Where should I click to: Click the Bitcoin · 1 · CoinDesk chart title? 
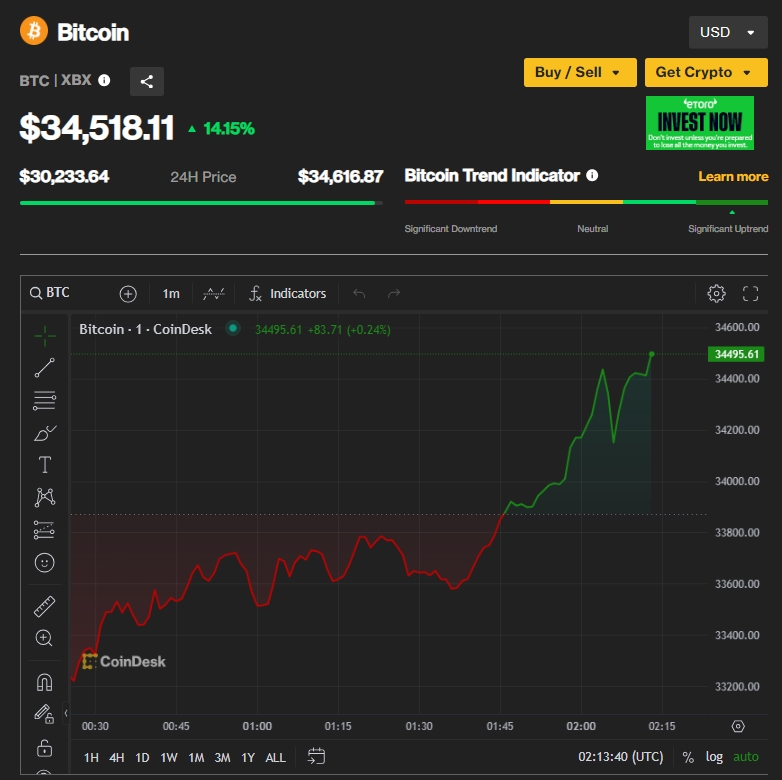(x=146, y=329)
